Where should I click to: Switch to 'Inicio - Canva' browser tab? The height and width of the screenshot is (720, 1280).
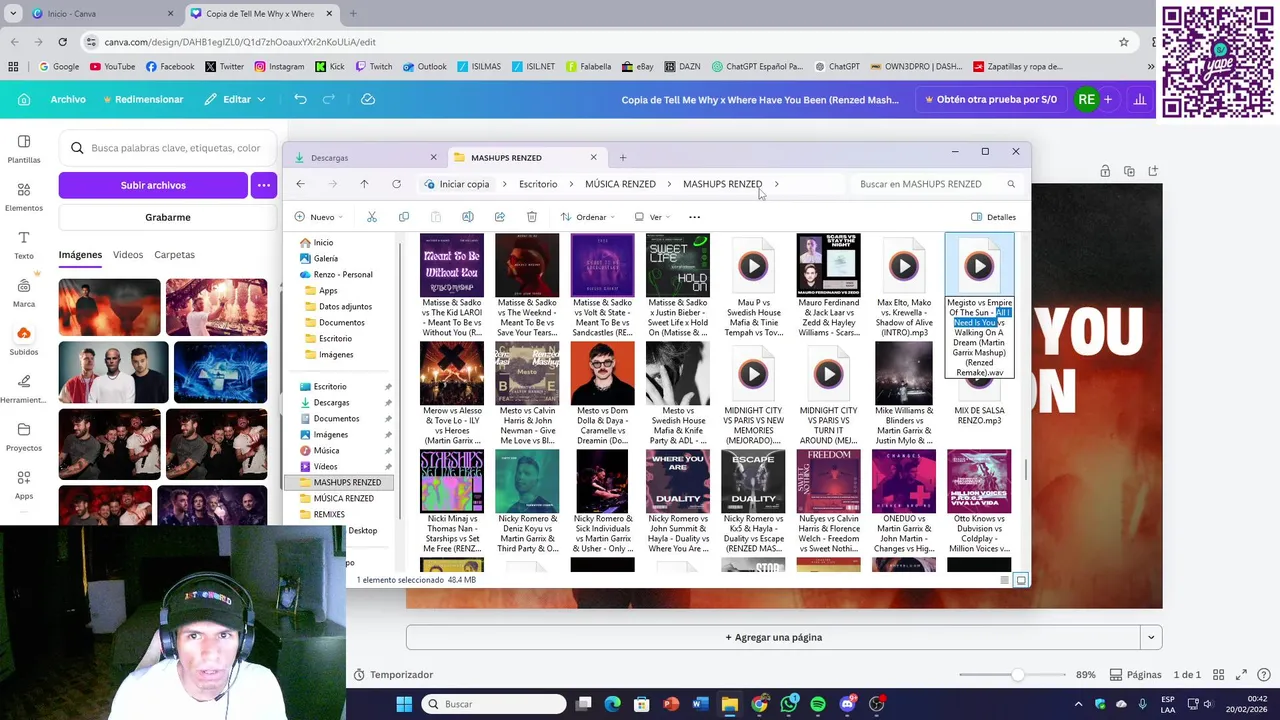click(100, 14)
